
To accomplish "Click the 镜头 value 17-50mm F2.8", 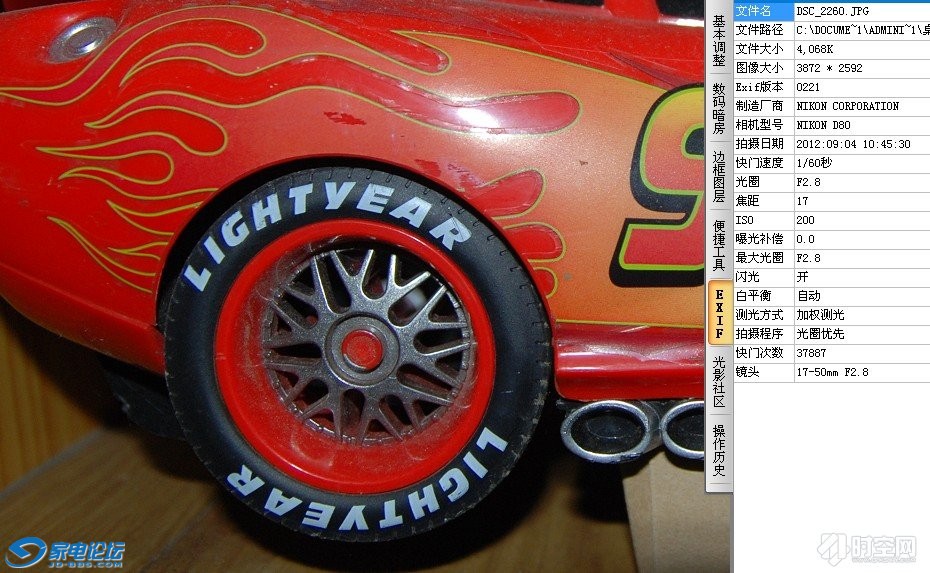I will pyautogui.click(x=832, y=371).
